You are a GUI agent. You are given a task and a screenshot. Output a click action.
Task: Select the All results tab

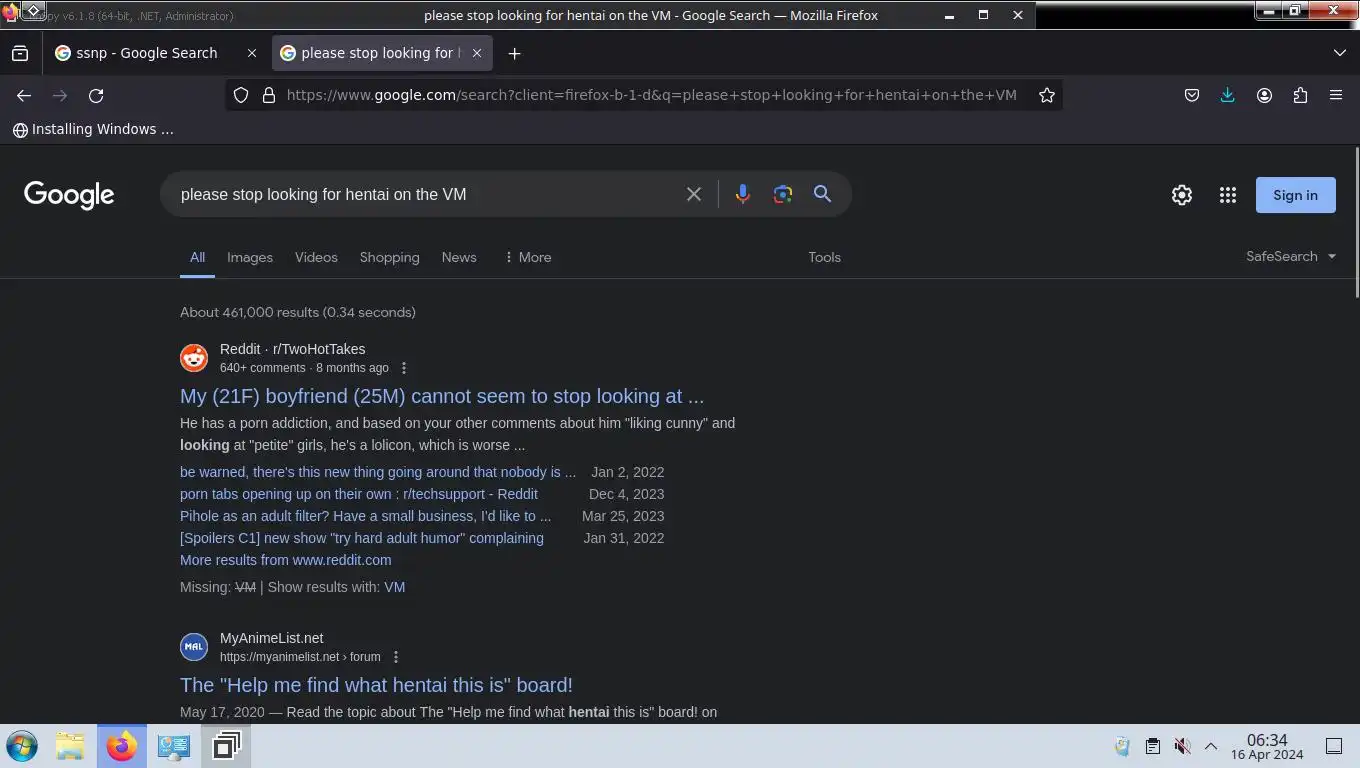coord(197,257)
